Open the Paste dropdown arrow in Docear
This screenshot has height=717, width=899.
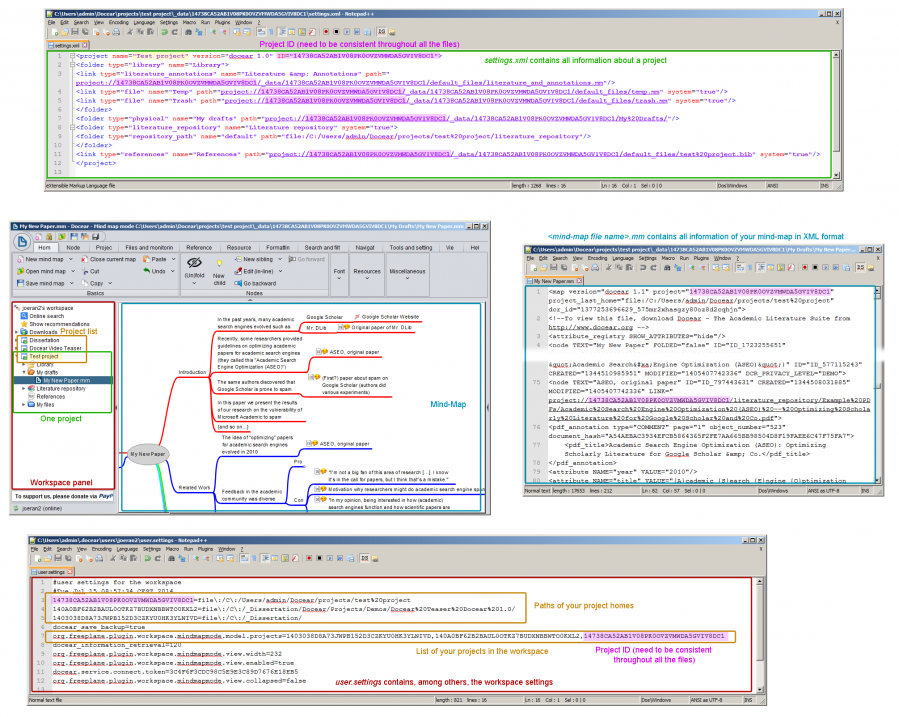[173, 259]
